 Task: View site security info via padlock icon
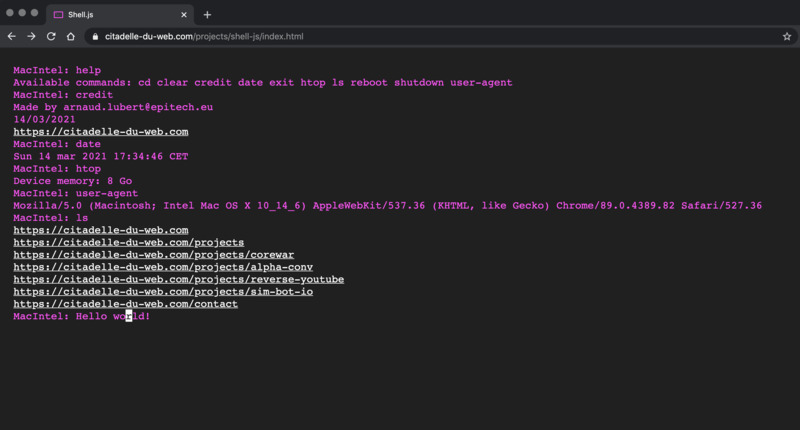pos(95,36)
